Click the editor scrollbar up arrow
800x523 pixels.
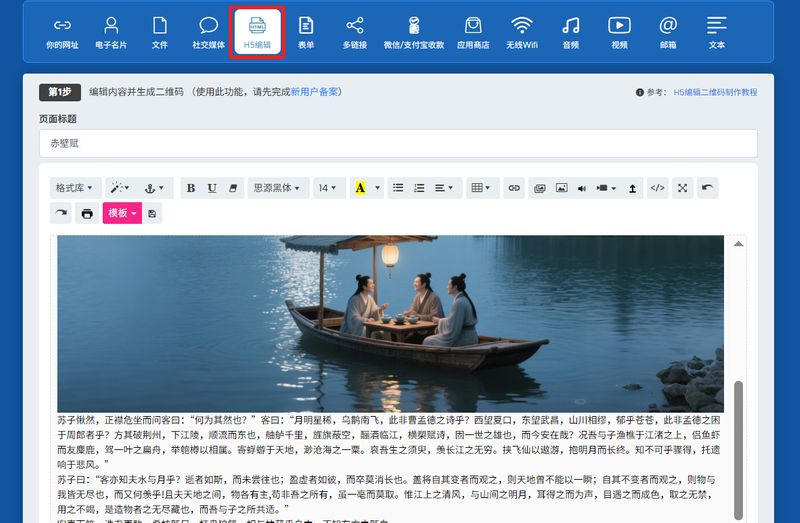point(738,244)
